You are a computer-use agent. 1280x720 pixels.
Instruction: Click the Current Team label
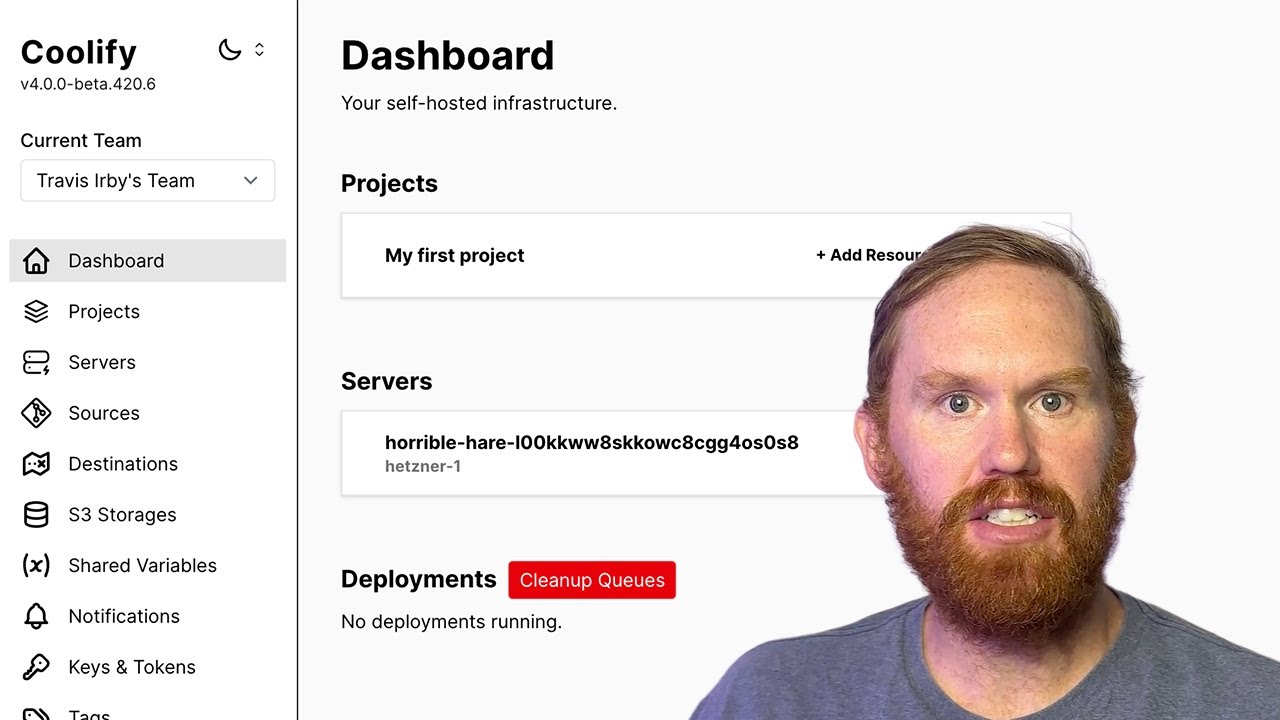[x=81, y=141]
